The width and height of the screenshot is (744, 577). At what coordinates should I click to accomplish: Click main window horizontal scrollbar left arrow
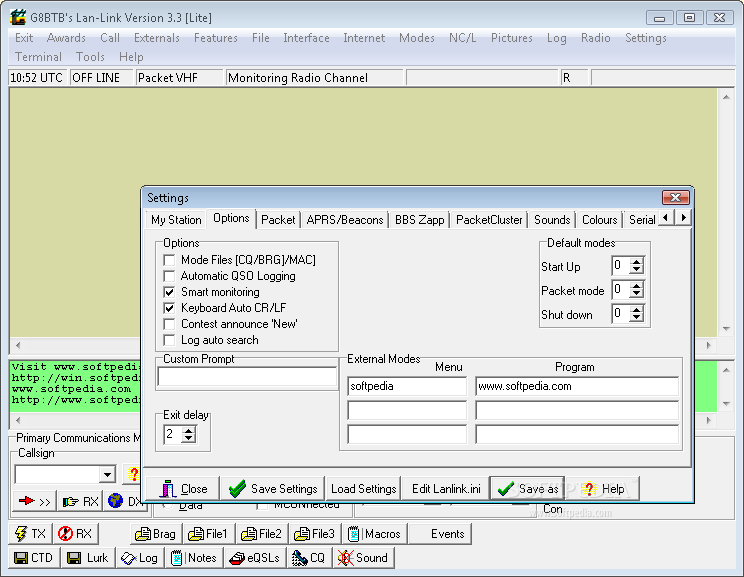pos(18,345)
